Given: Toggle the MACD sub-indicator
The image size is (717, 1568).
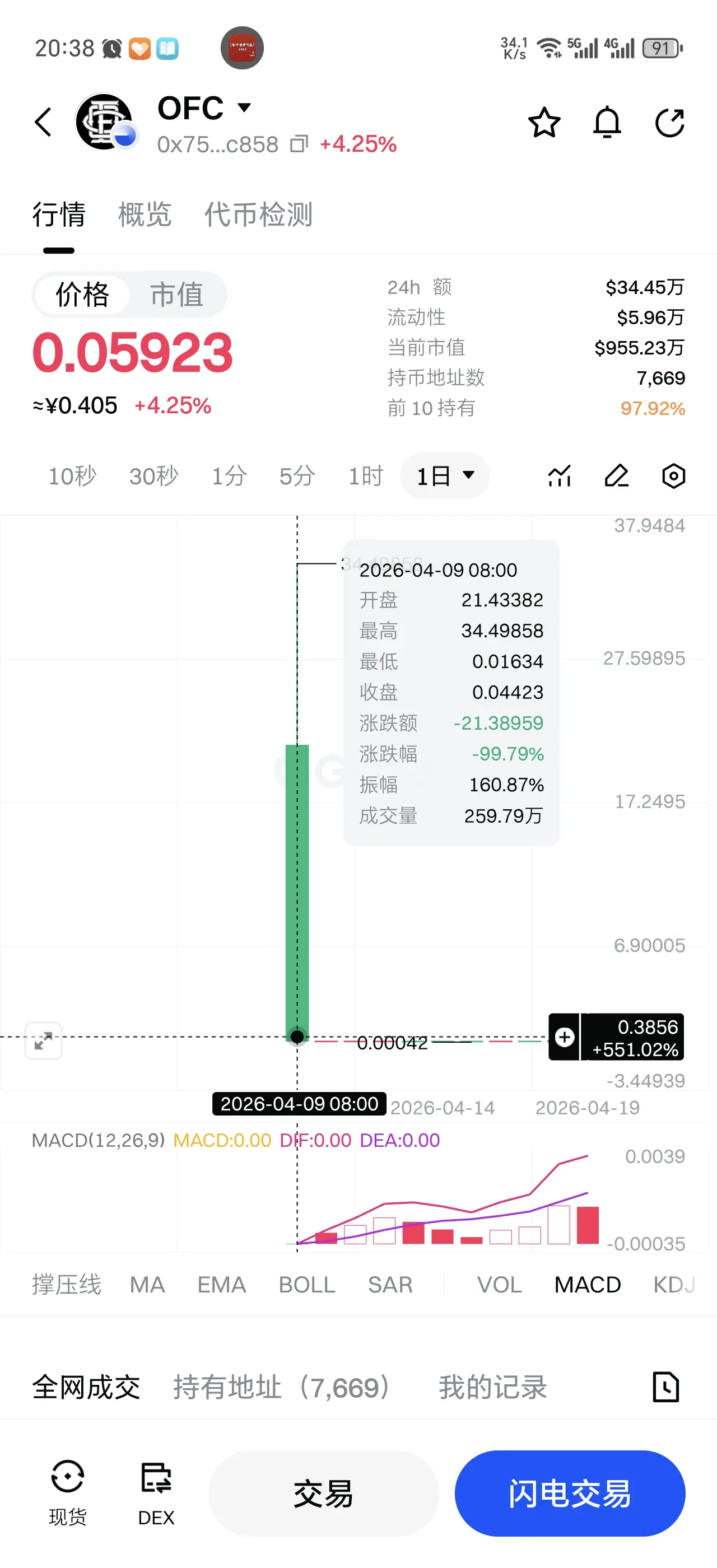Looking at the screenshot, I should (x=588, y=1284).
